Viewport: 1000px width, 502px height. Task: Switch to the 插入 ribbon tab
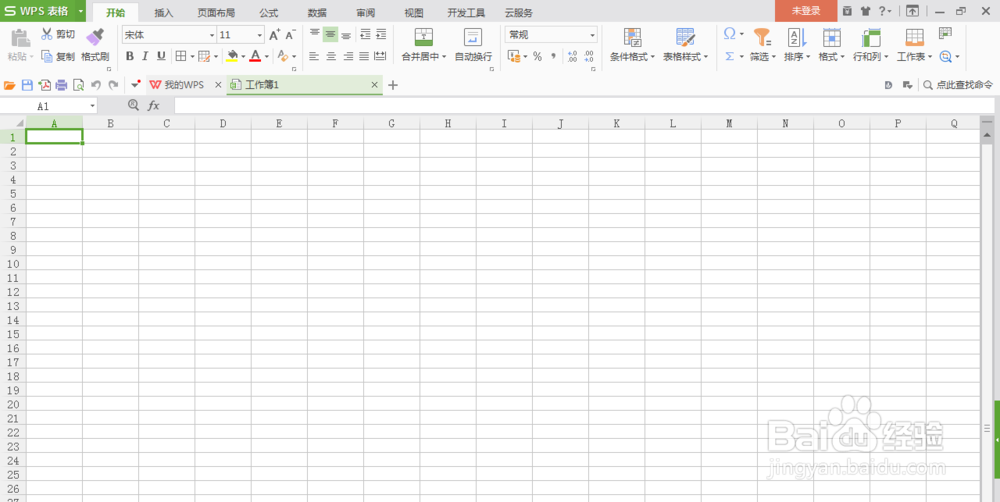[164, 13]
